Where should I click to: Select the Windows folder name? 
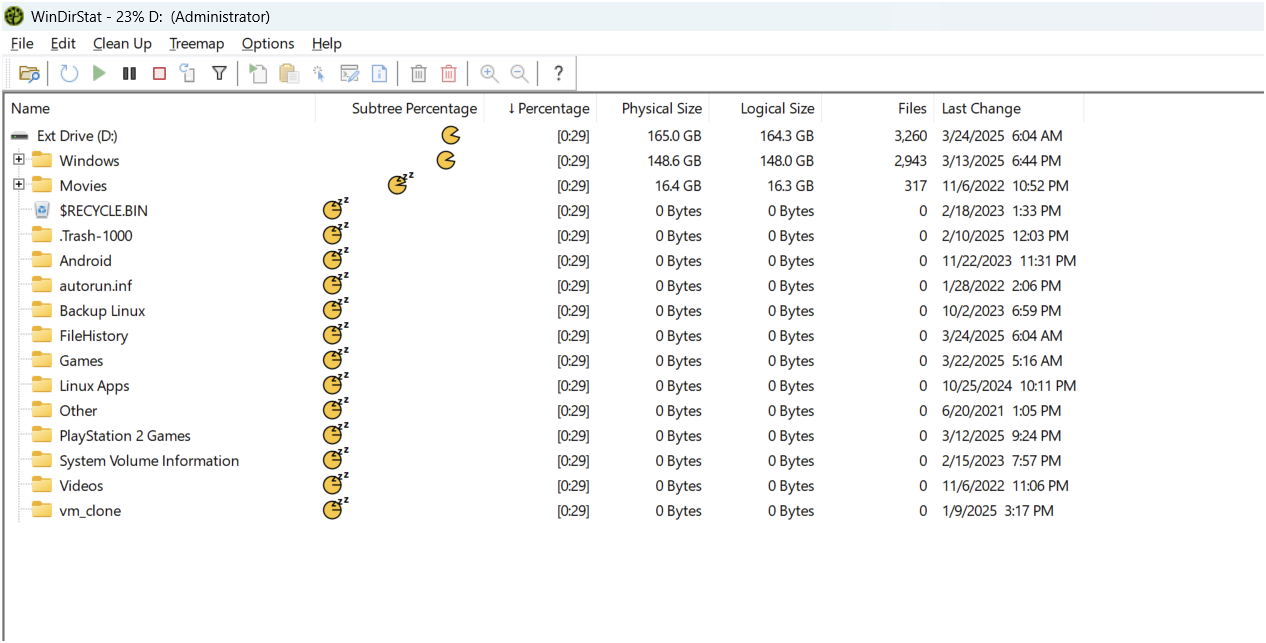coord(89,161)
